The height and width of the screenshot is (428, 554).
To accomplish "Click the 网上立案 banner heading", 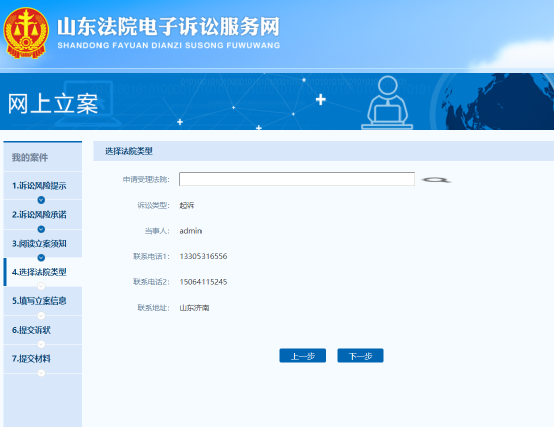I will coord(53,104).
